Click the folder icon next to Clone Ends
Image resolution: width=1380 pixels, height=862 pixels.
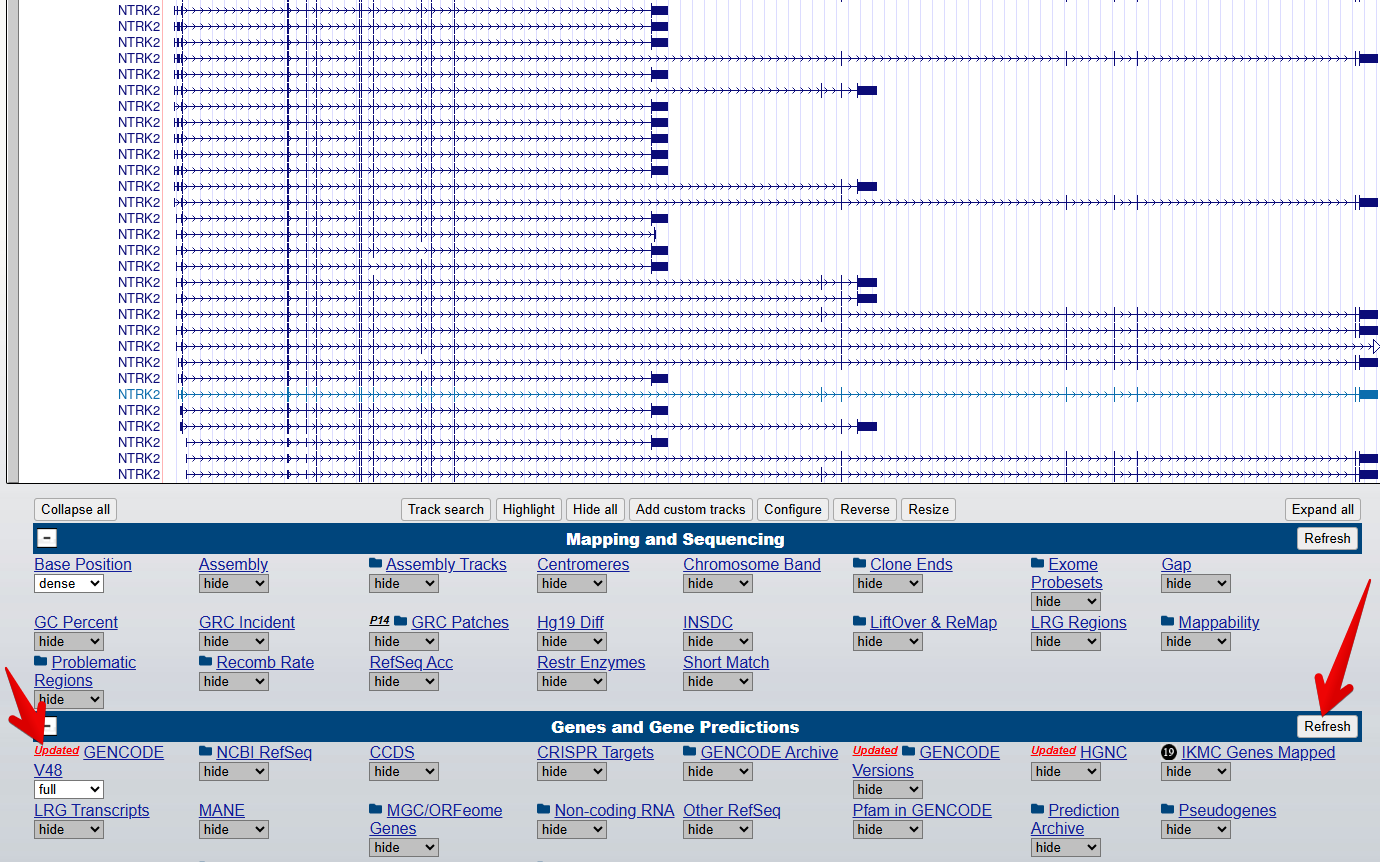tap(860, 564)
